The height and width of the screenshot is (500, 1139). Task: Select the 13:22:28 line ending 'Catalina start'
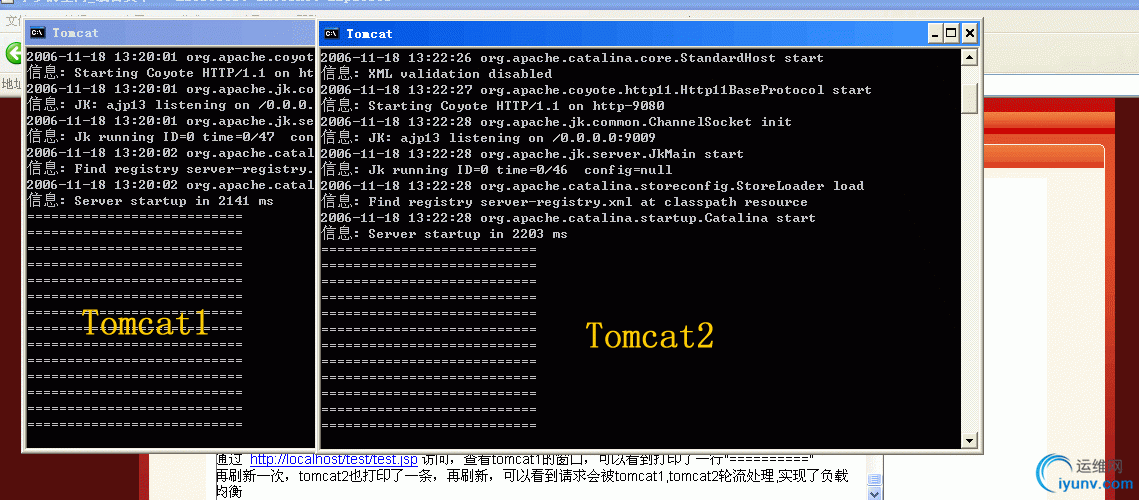(x=568, y=217)
